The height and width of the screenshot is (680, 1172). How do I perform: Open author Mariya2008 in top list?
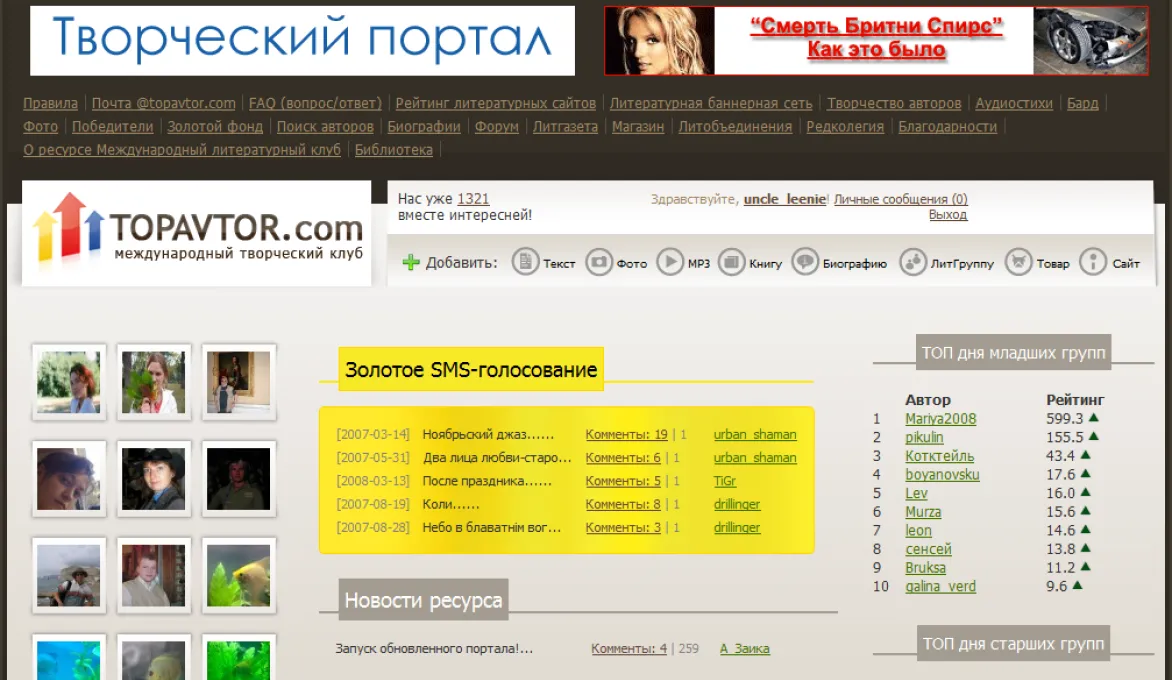point(940,418)
